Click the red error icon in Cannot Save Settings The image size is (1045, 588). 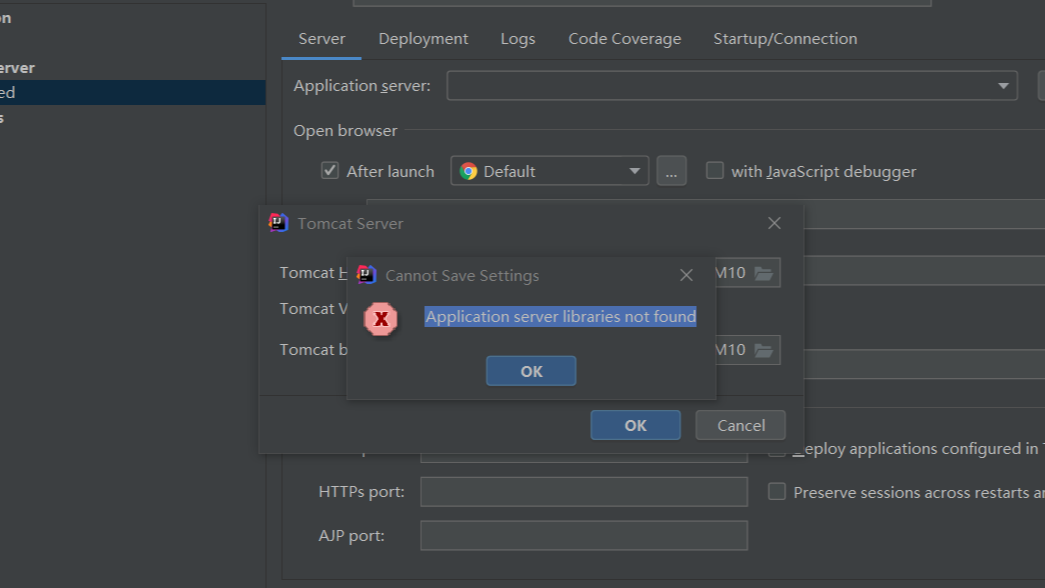(x=381, y=316)
